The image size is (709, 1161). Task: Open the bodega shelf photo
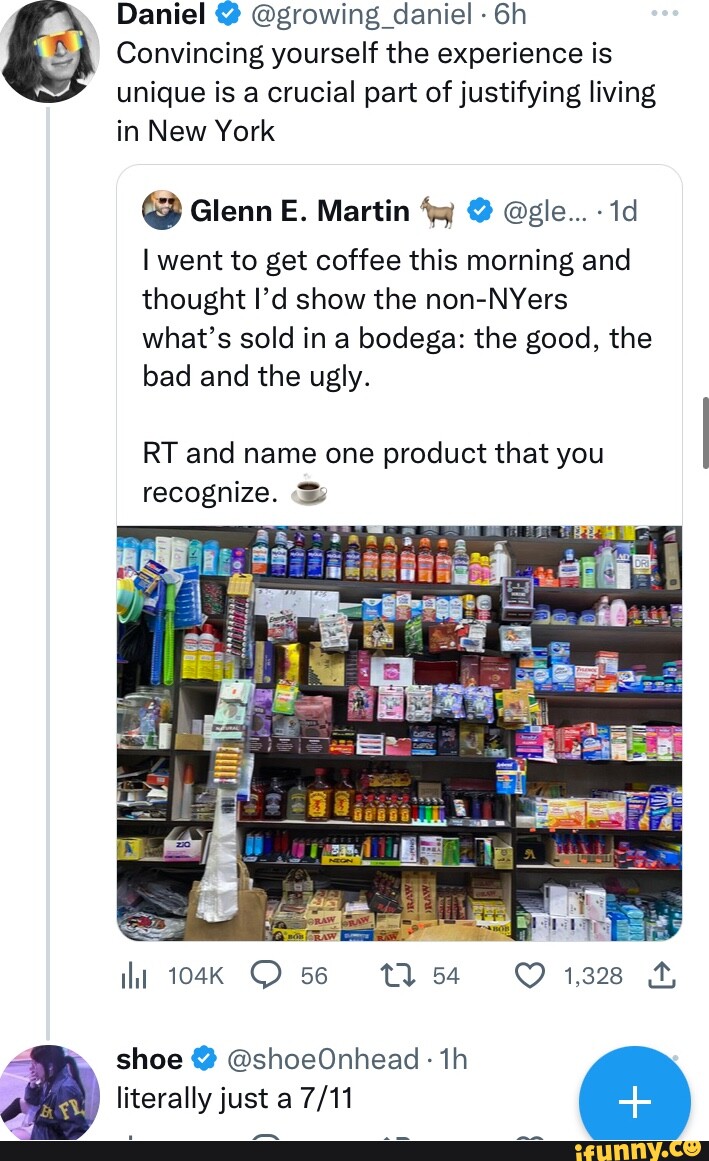coord(399,733)
